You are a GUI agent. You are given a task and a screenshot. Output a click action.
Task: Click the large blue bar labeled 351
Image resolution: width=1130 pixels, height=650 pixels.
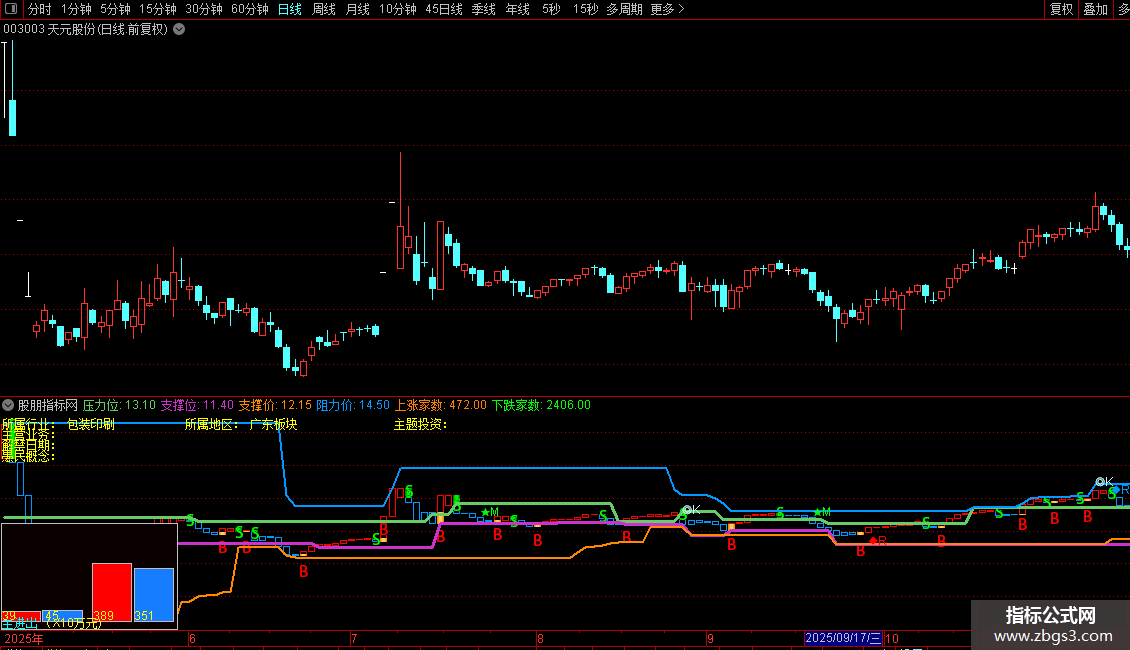[x=154, y=594]
